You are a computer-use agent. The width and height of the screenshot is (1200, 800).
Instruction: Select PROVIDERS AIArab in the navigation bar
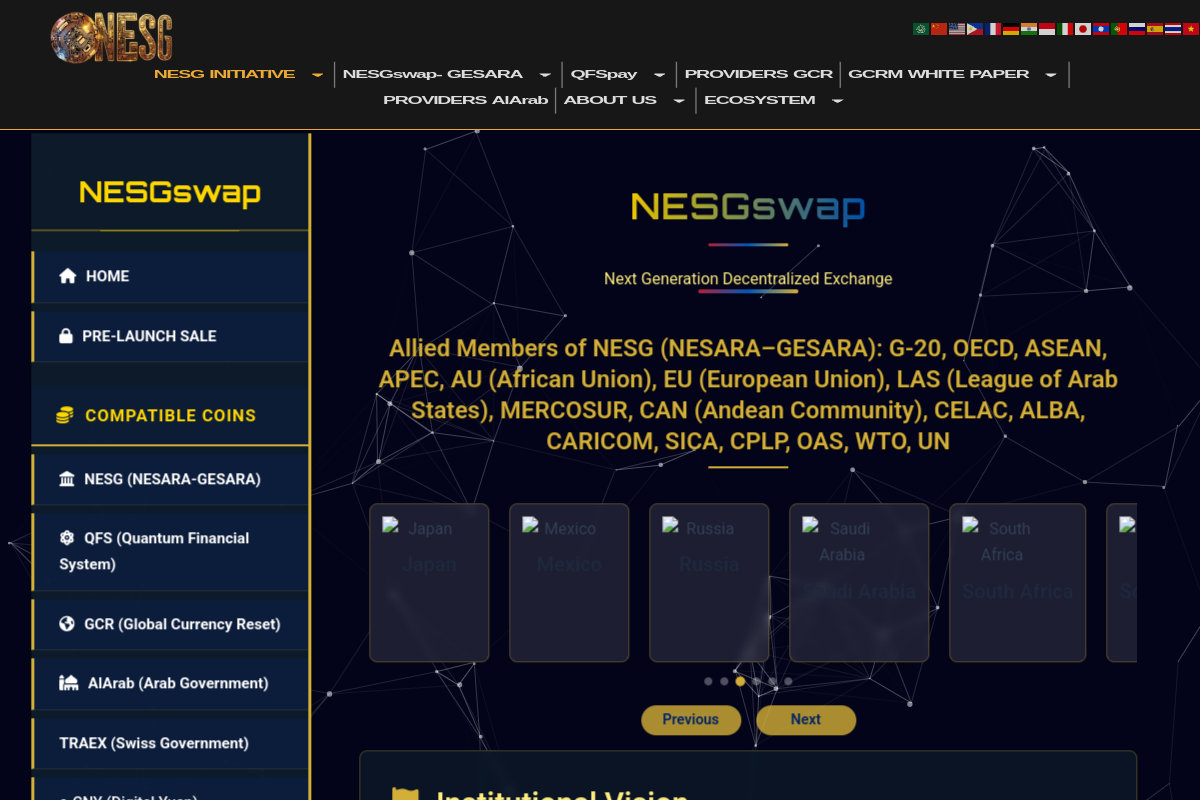pos(465,100)
